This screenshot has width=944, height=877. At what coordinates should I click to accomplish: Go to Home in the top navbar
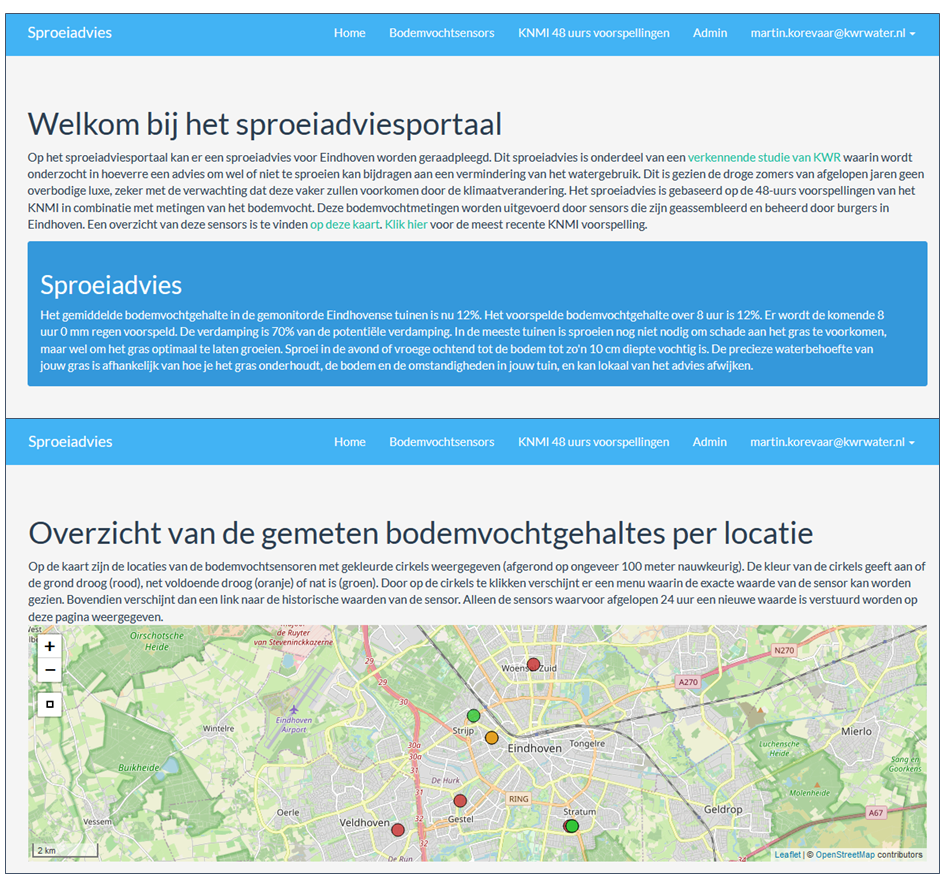350,33
